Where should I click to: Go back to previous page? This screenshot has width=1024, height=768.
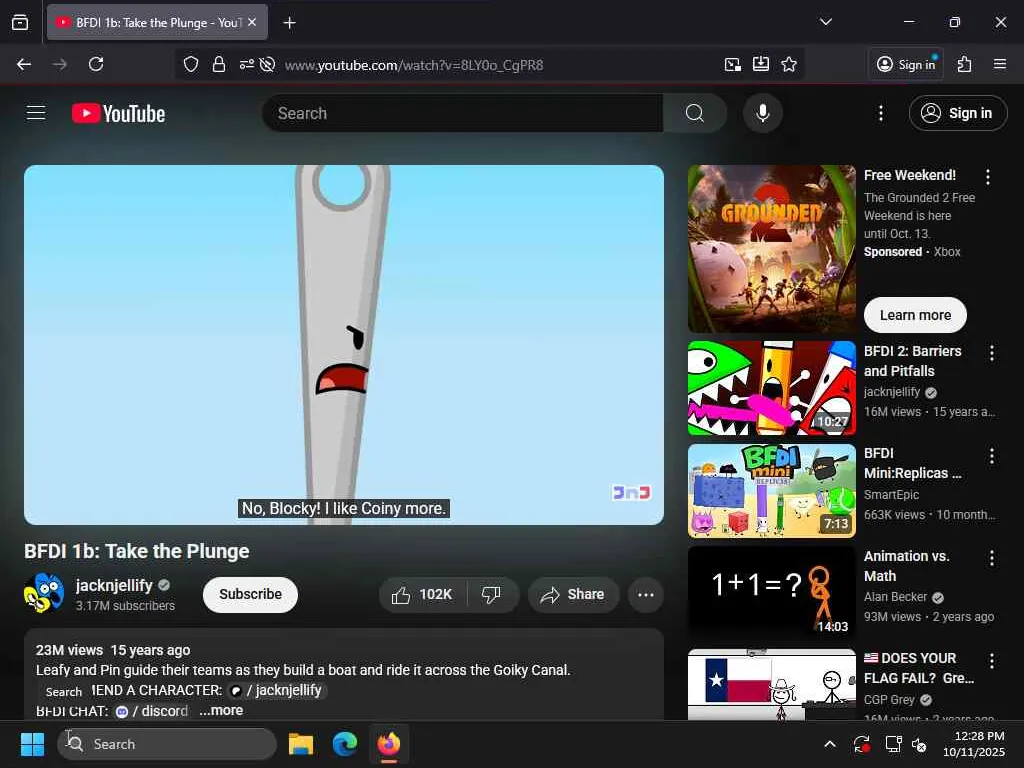pos(24,64)
